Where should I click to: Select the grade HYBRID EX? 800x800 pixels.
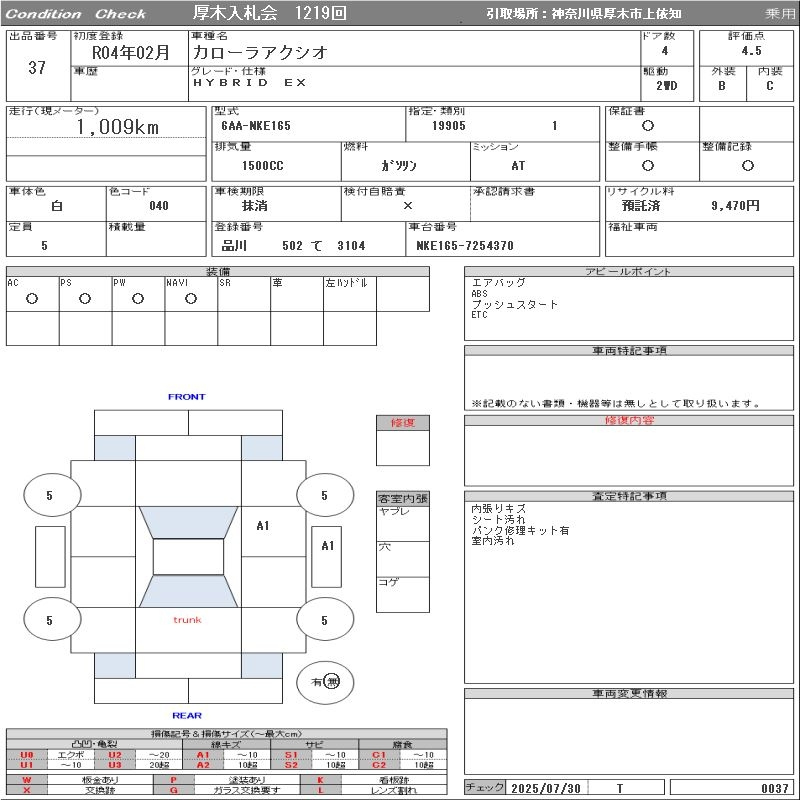(249, 83)
